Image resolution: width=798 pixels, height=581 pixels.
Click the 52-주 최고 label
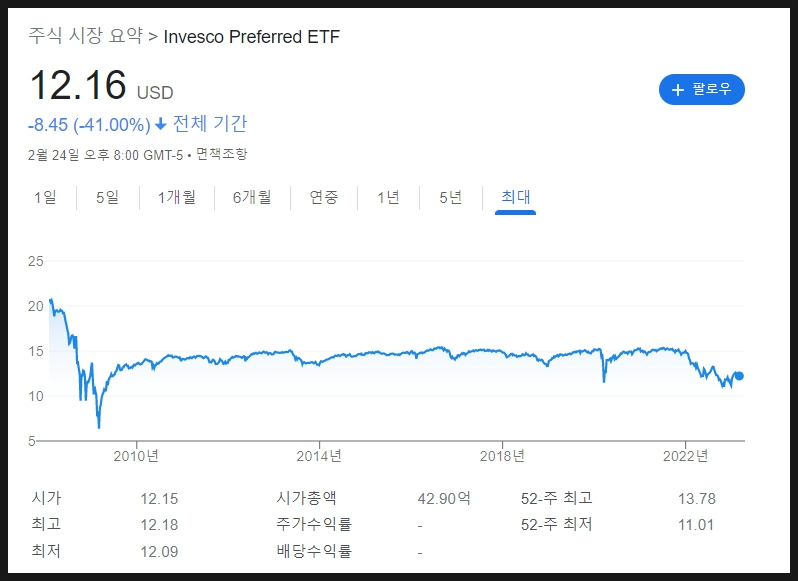557,498
